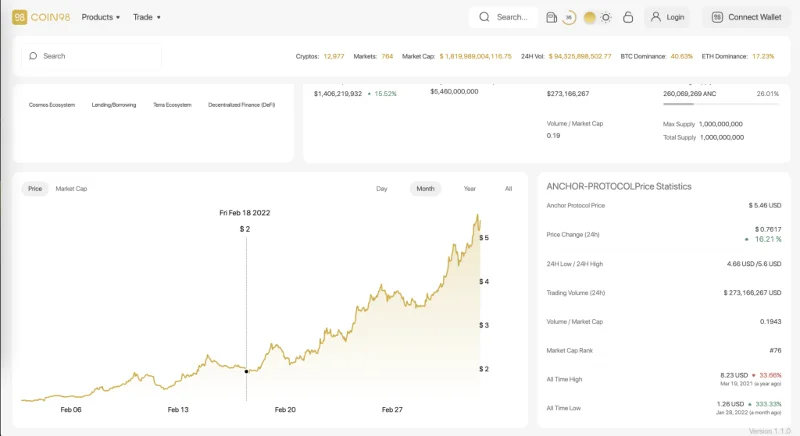
Task: Open the Decentralized Finance (DeFi) tag
Action: (x=241, y=105)
